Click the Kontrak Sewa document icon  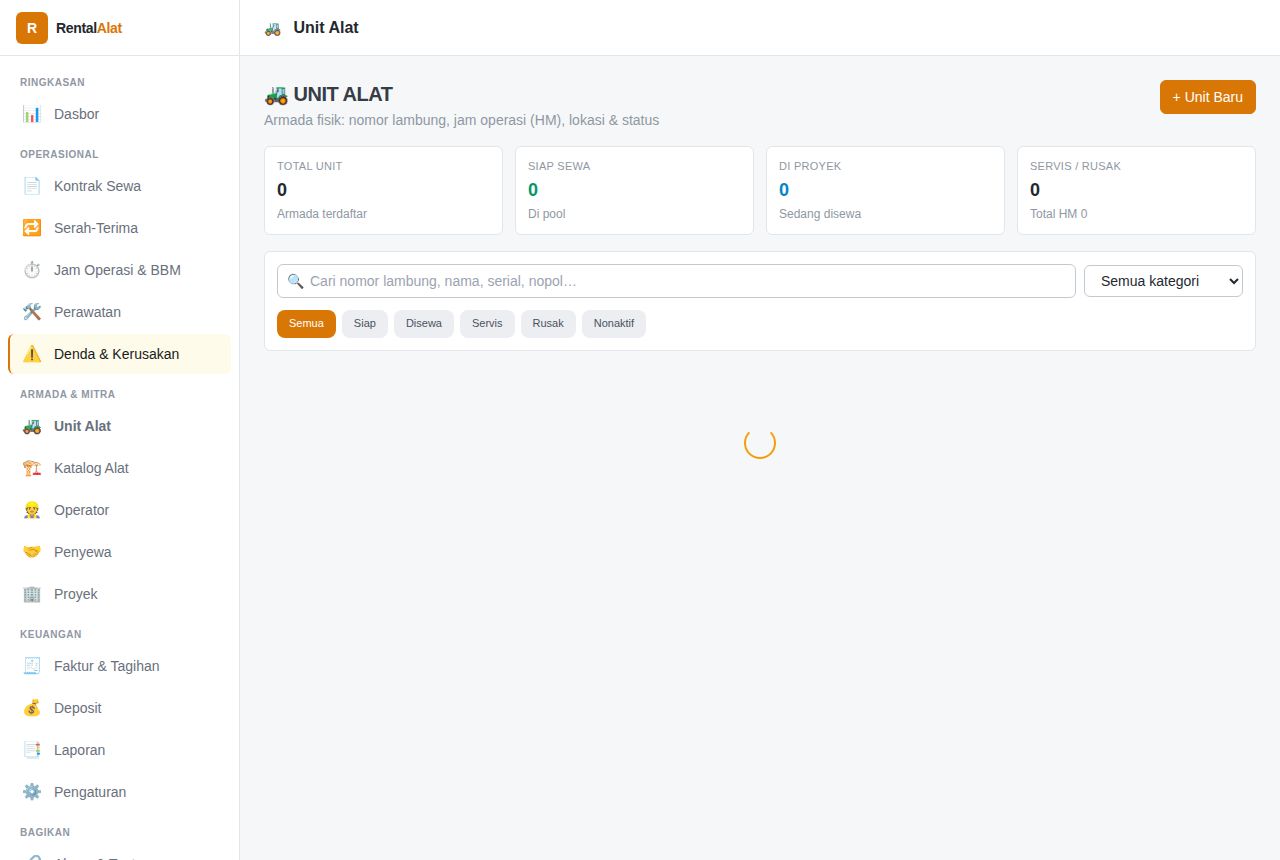[32, 186]
